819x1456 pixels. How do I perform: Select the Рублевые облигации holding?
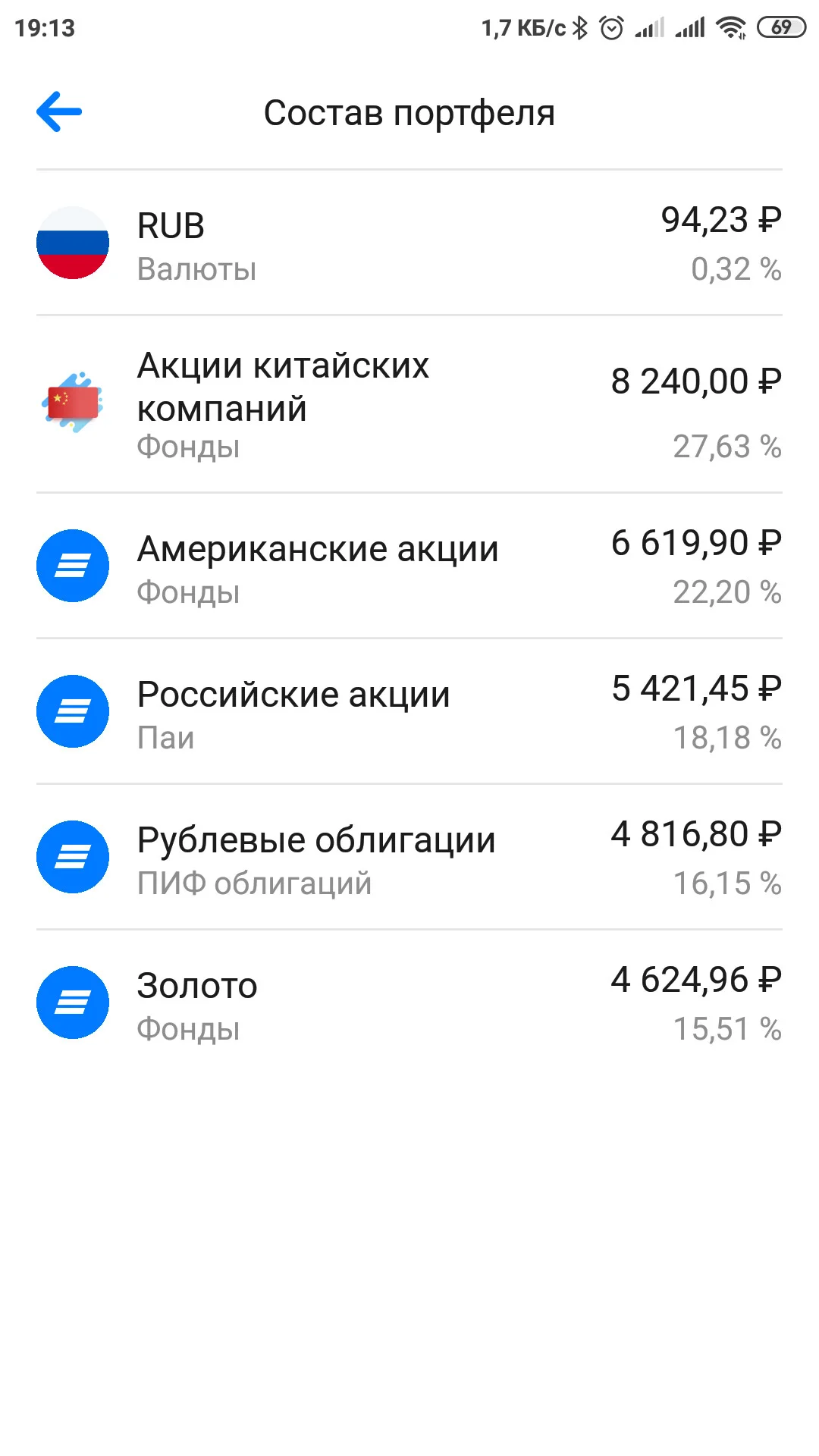tap(409, 857)
